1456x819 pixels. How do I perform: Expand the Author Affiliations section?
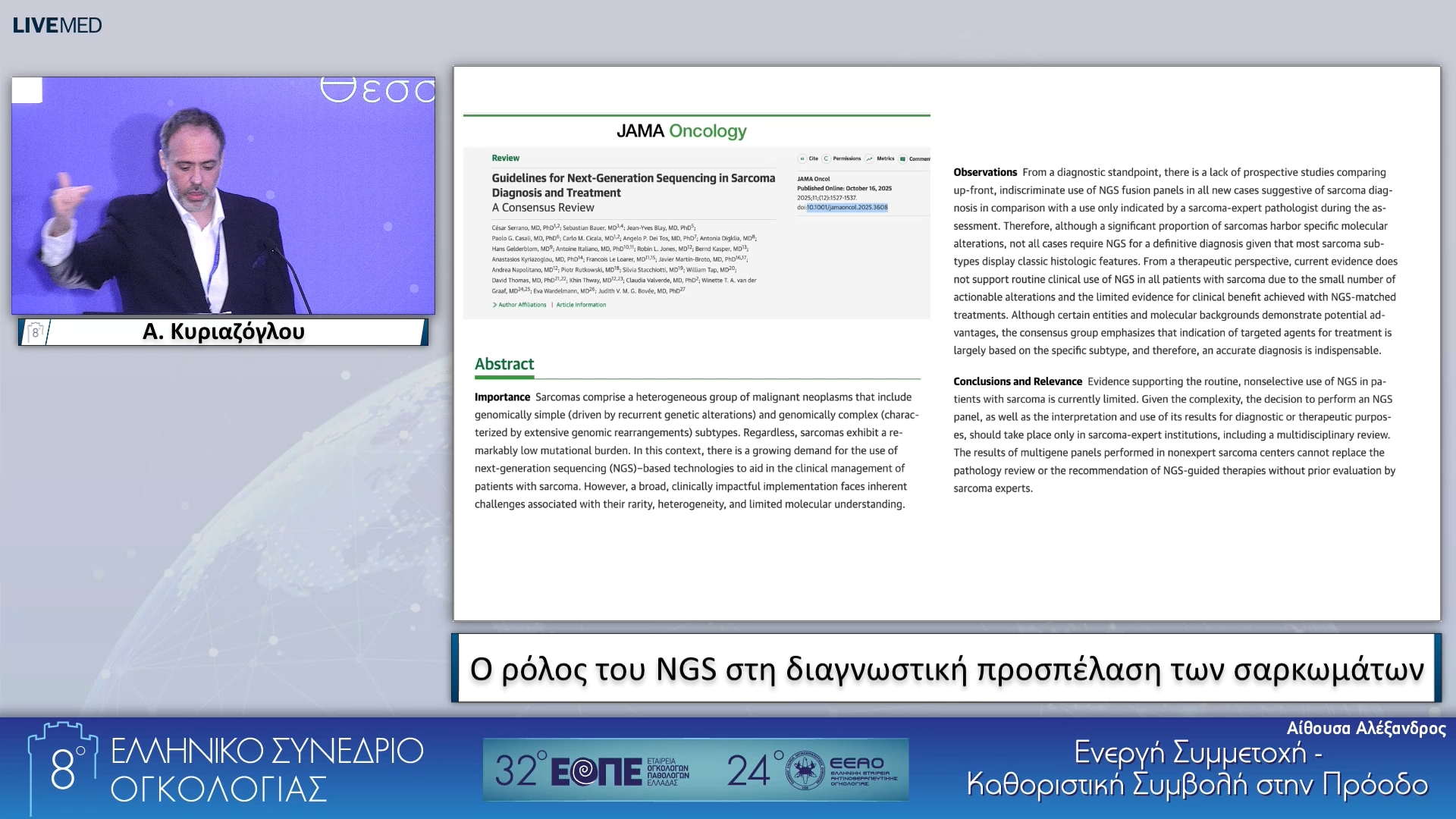[x=519, y=305]
